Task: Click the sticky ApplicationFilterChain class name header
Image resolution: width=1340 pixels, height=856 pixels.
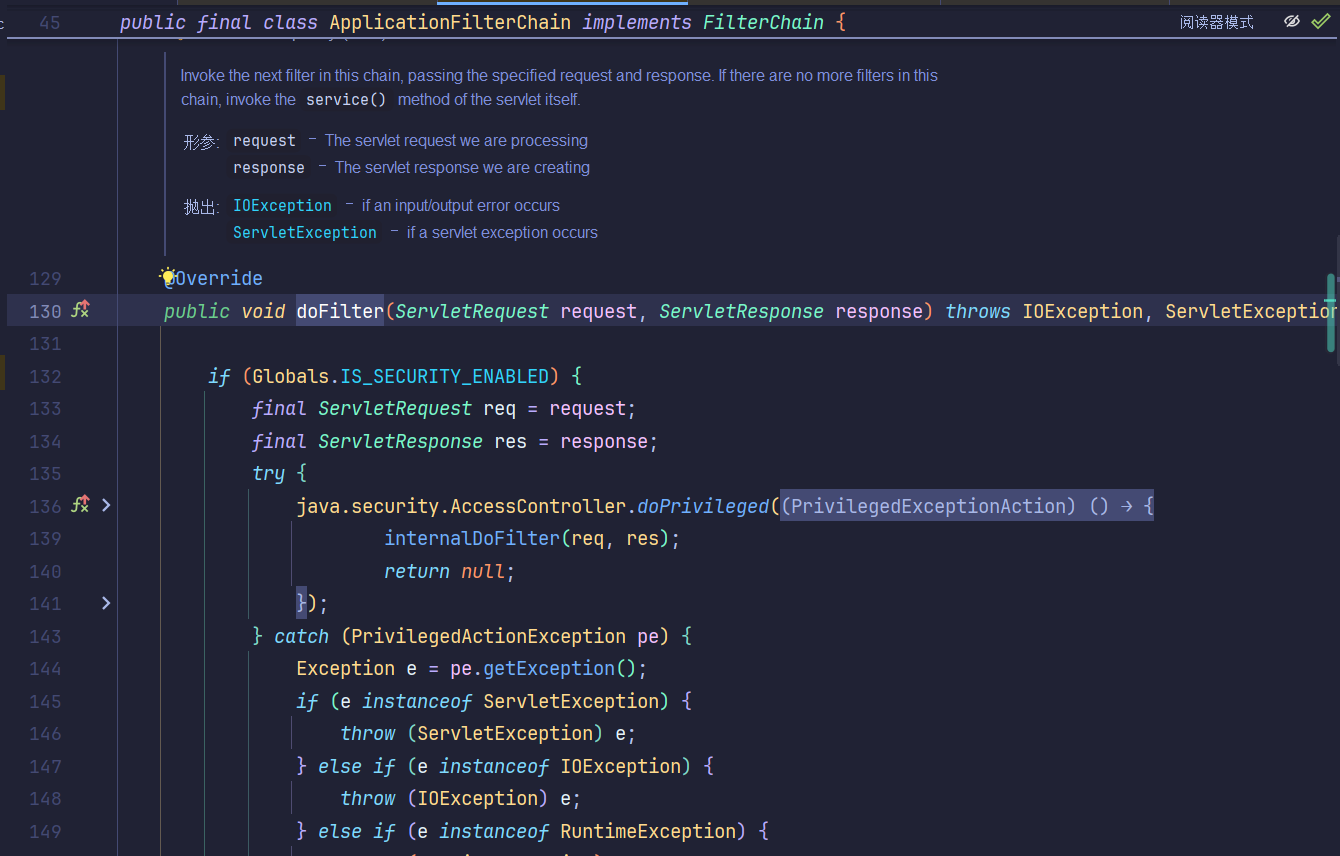Action: [450, 22]
